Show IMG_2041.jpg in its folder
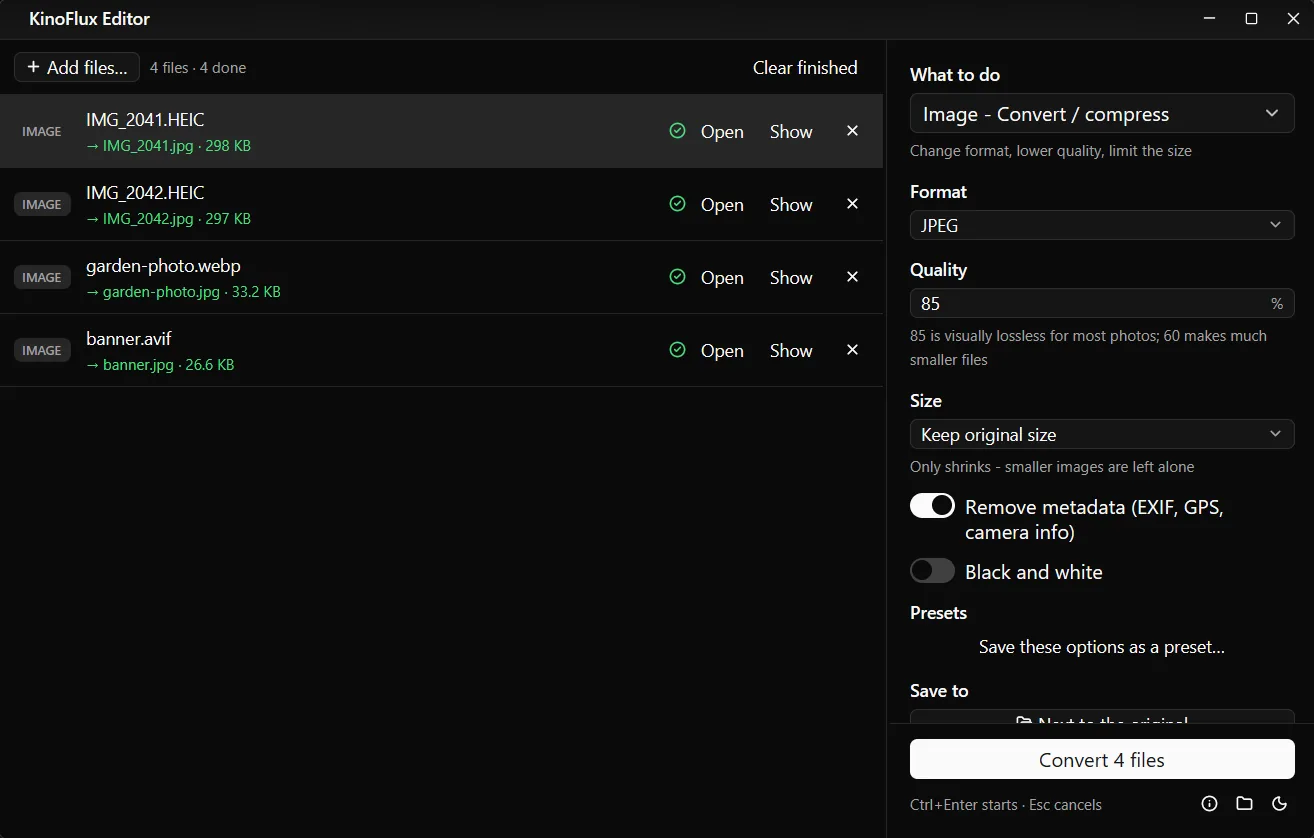The width and height of the screenshot is (1314, 838). click(x=791, y=131)
